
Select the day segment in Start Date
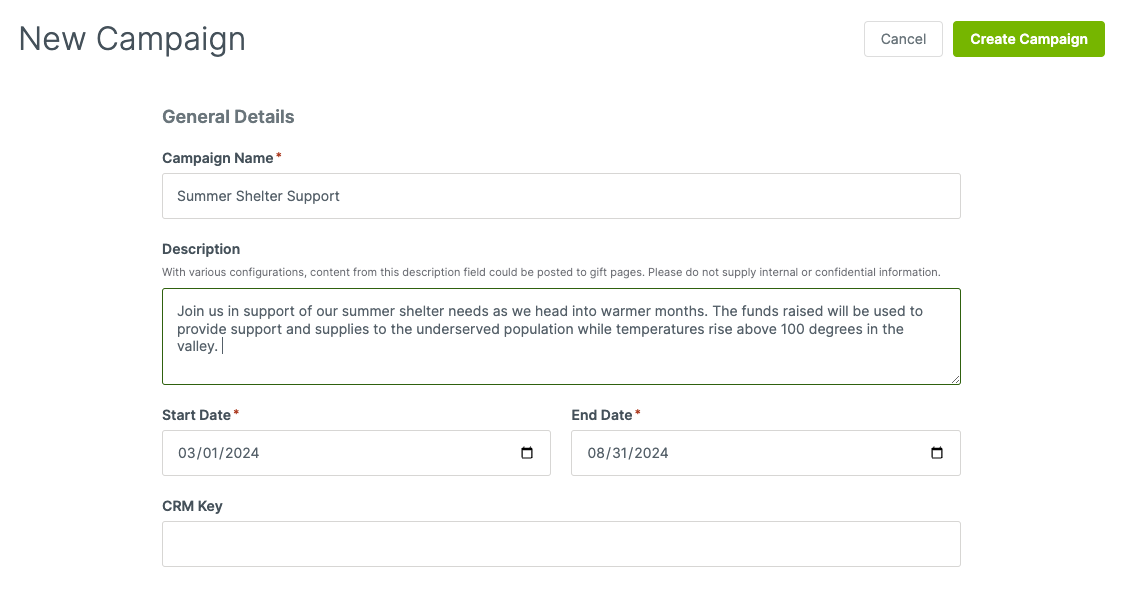(210, 453)
